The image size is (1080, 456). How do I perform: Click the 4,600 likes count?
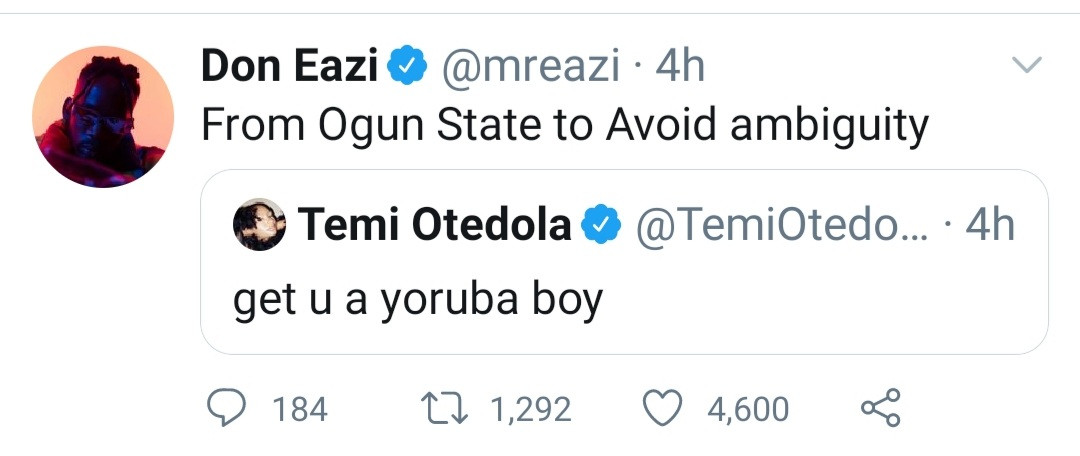[748, 409]
